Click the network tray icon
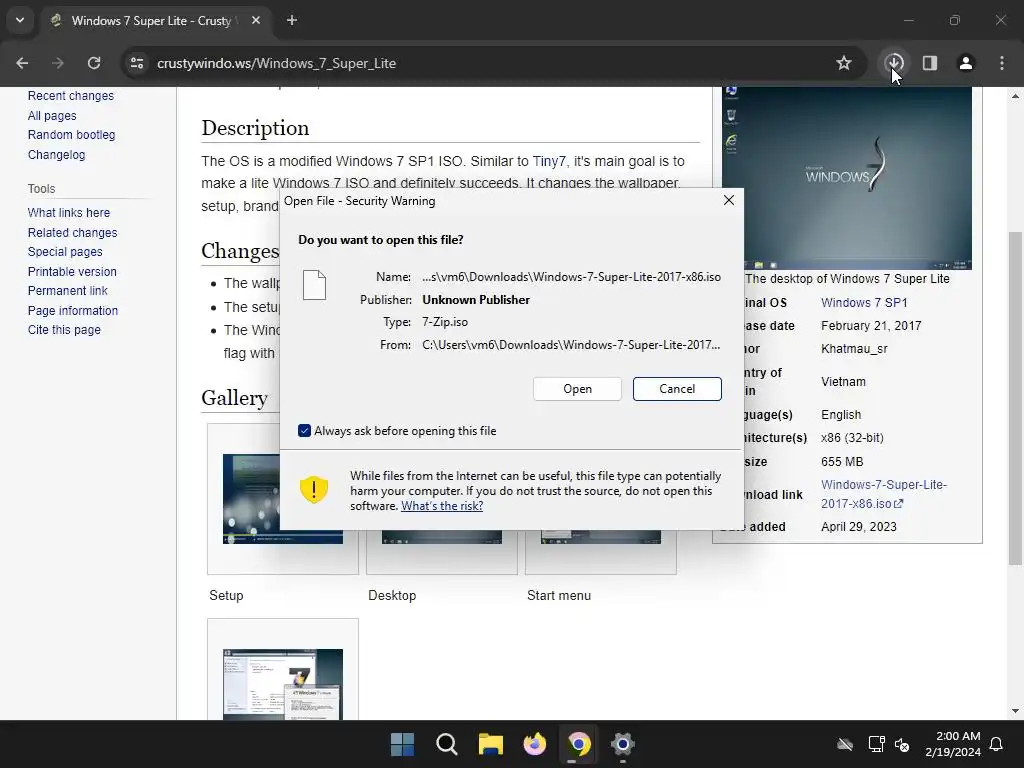This screenshot has width=1024, height=768. (x=876, y=744)
